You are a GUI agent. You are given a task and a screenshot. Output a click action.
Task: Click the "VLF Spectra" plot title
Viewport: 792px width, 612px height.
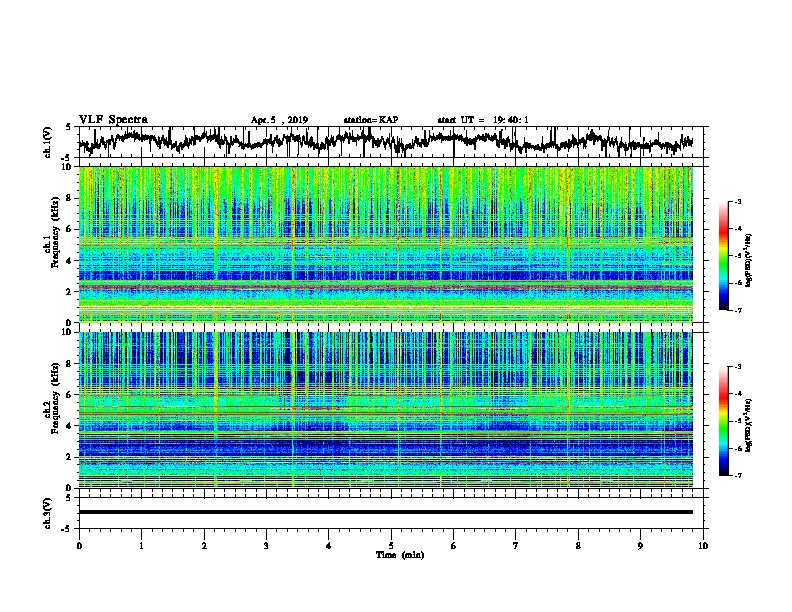[113, 119]
